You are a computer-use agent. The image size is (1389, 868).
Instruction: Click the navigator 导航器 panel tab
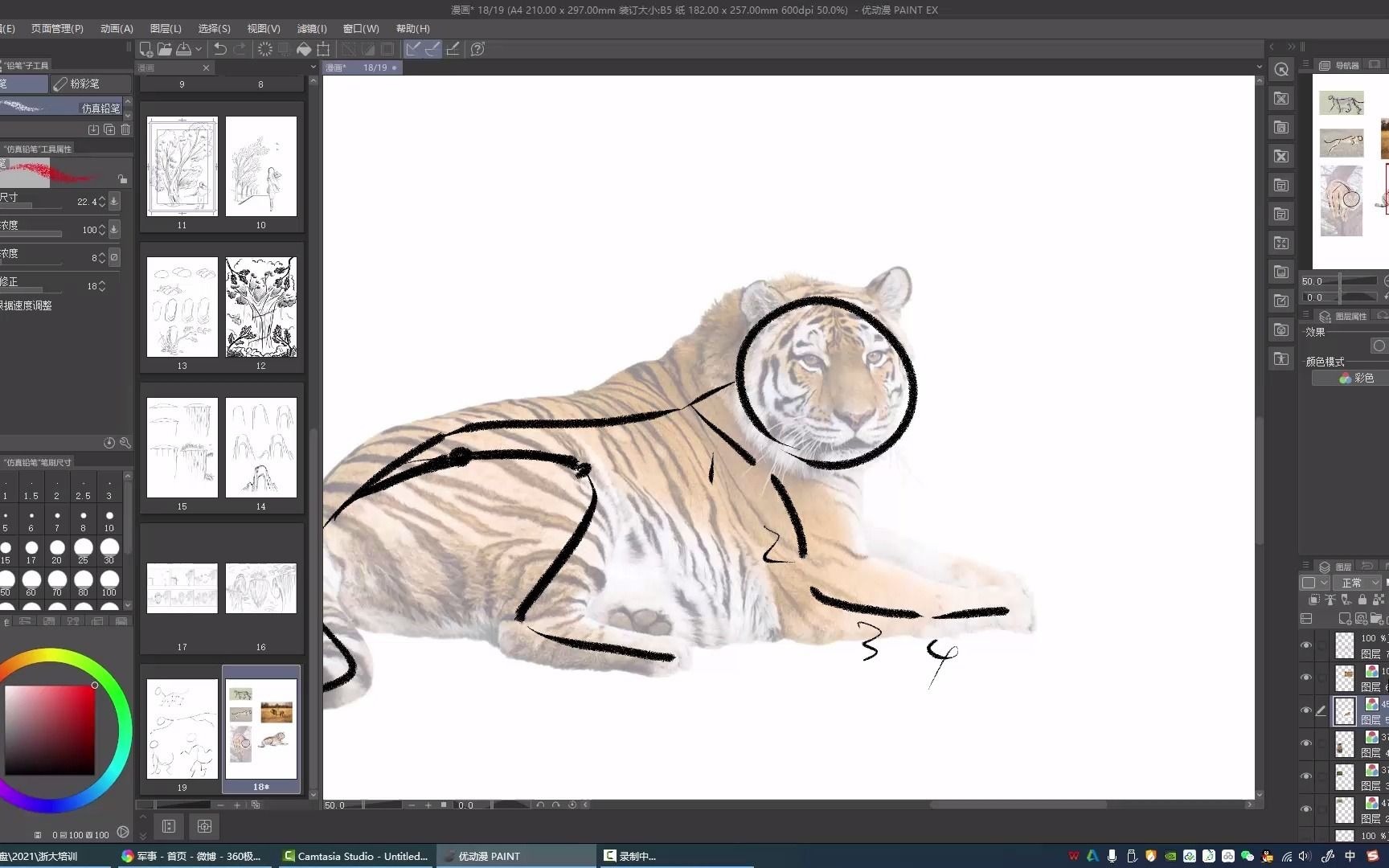[x=1339, y=65]
